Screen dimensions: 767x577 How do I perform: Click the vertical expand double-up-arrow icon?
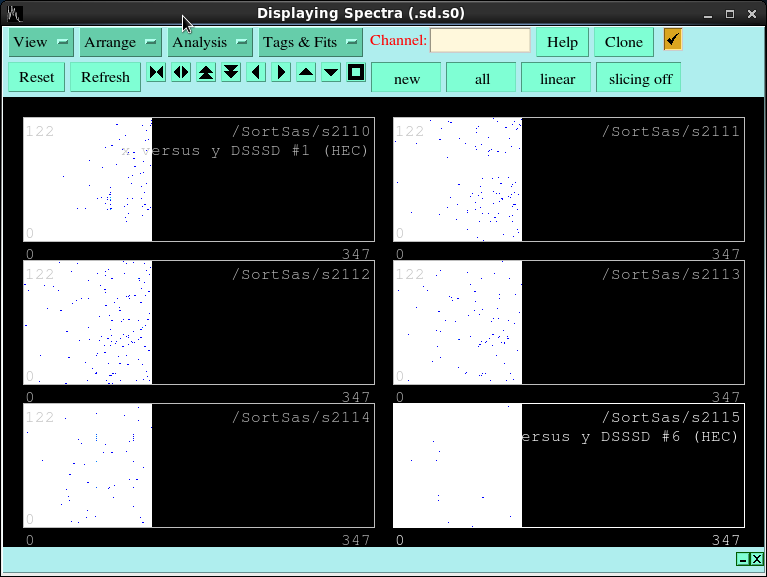[x=206, y=72]
